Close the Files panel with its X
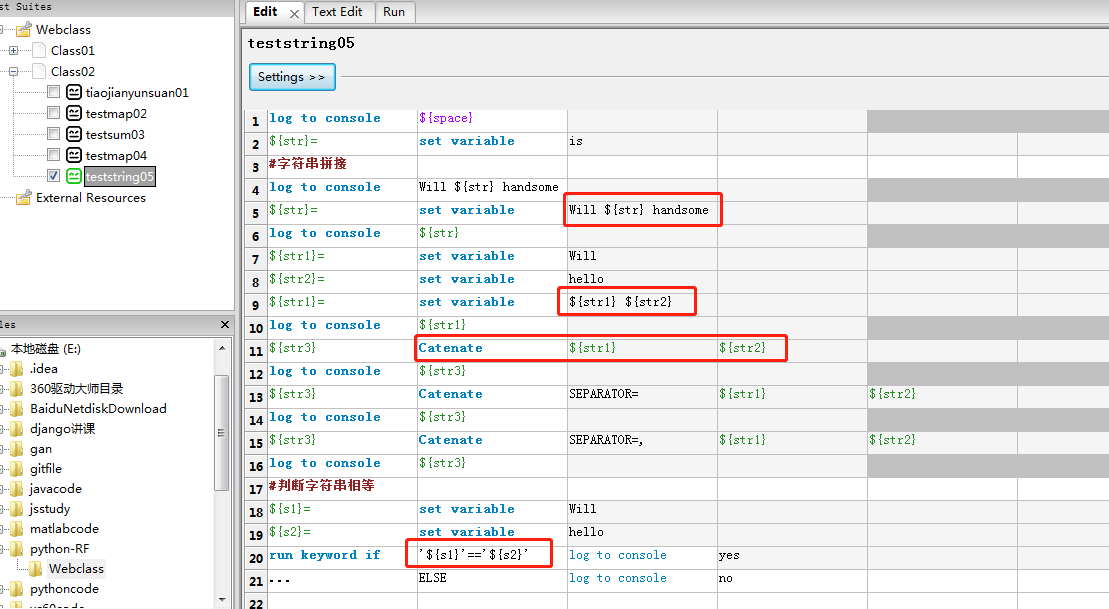Viewport: 1109px width, 609px height. (225, 325)
